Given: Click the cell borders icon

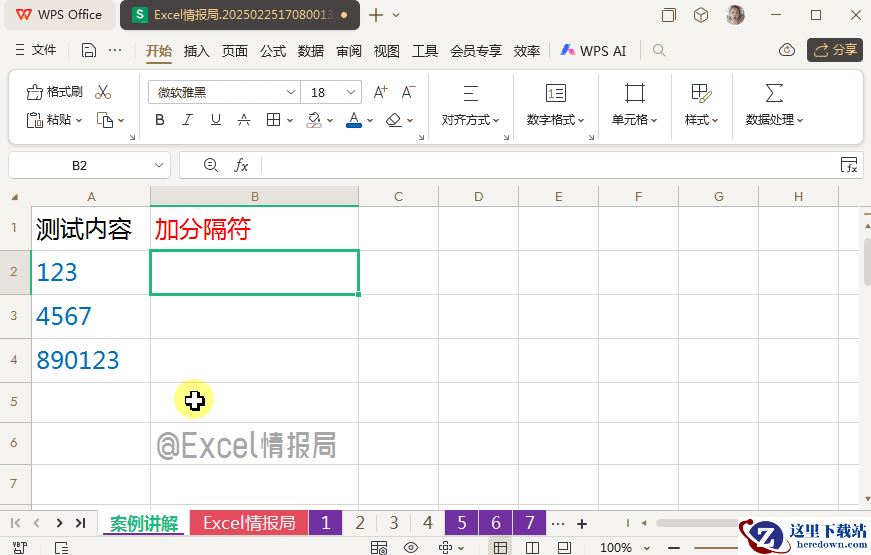Looking at the screenshot, I should (273, 119).
